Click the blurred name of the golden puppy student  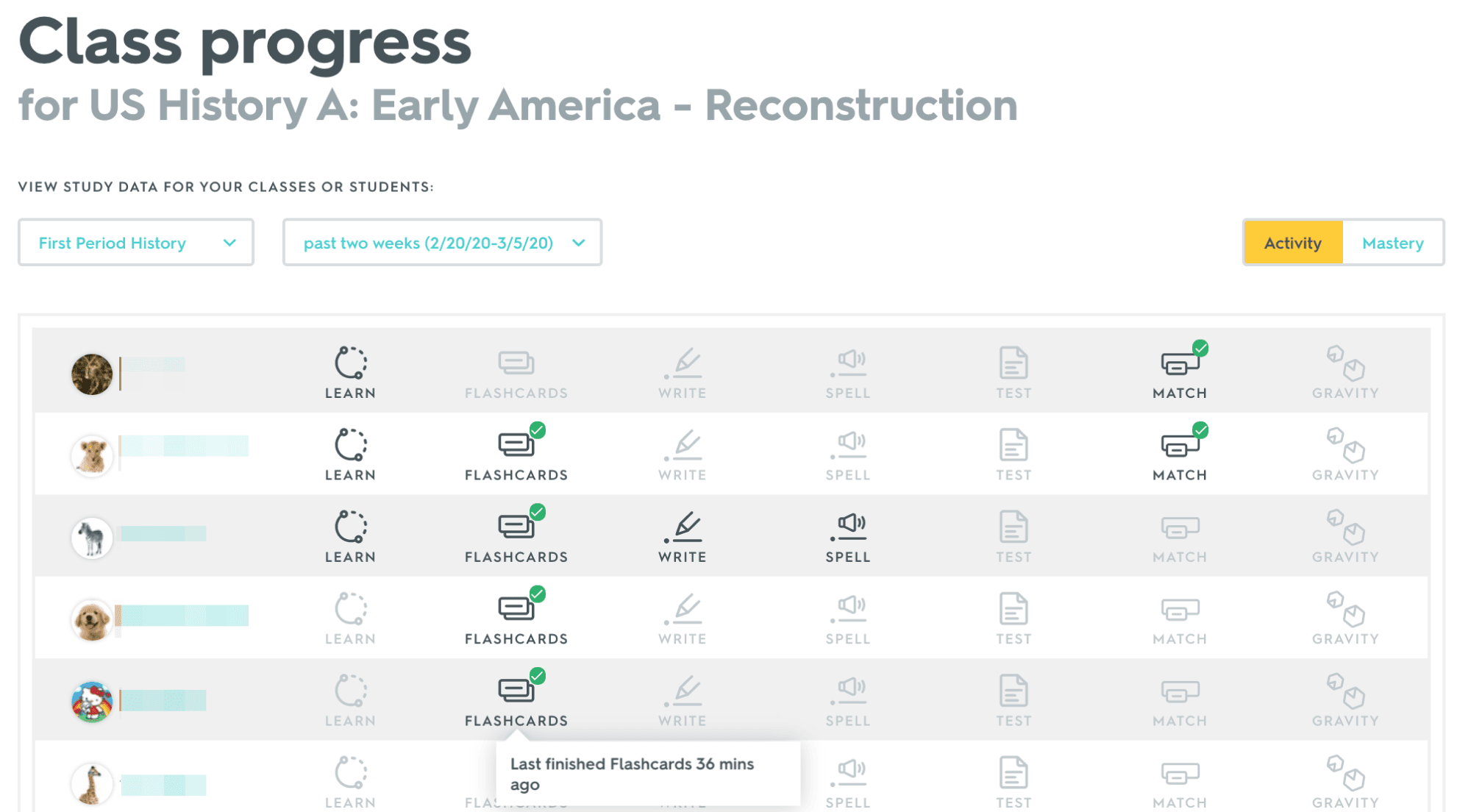185,616
